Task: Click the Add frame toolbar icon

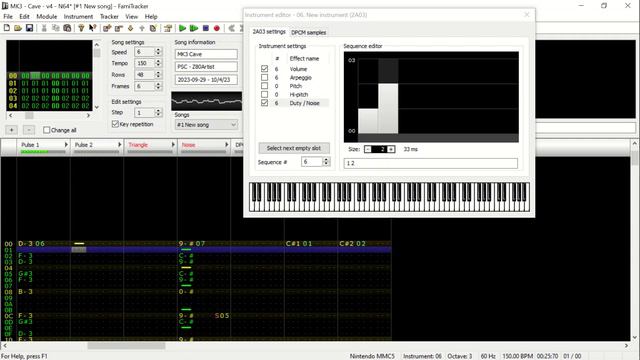Action: [107, 28]
